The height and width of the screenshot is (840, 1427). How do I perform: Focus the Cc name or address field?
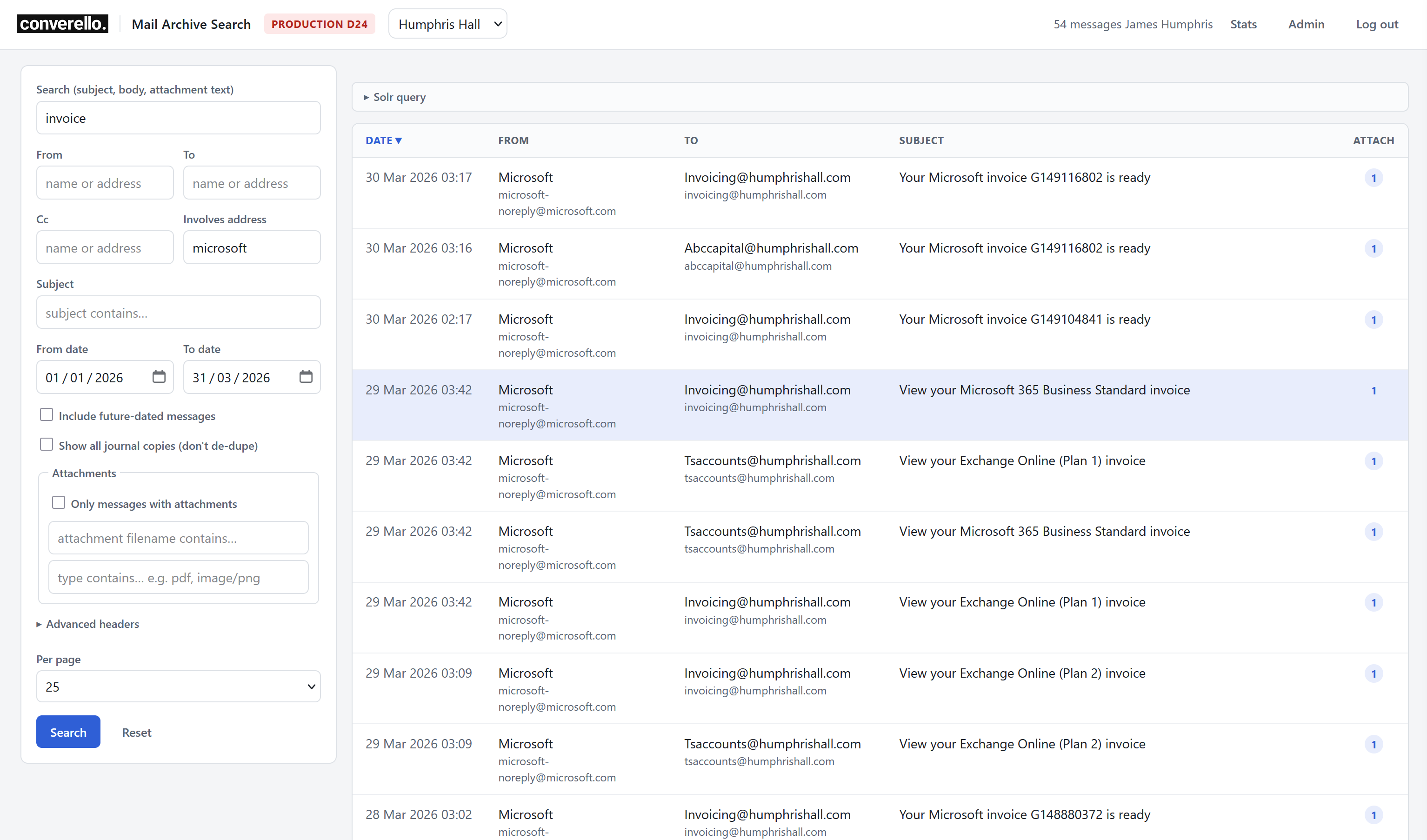point(105,247)
